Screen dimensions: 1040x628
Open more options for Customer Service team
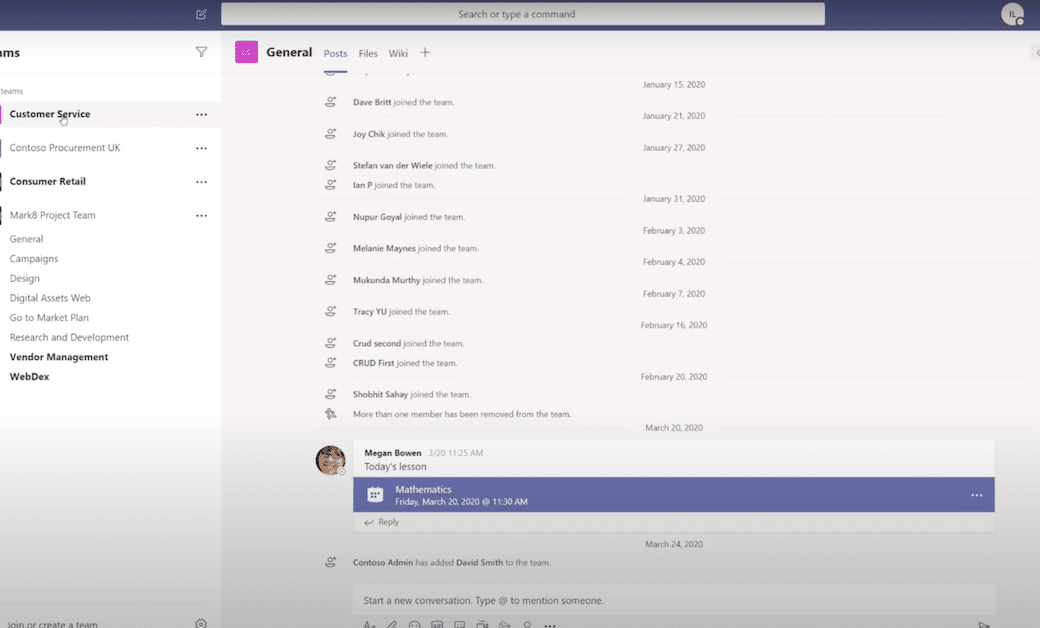[x=201, y=115]
